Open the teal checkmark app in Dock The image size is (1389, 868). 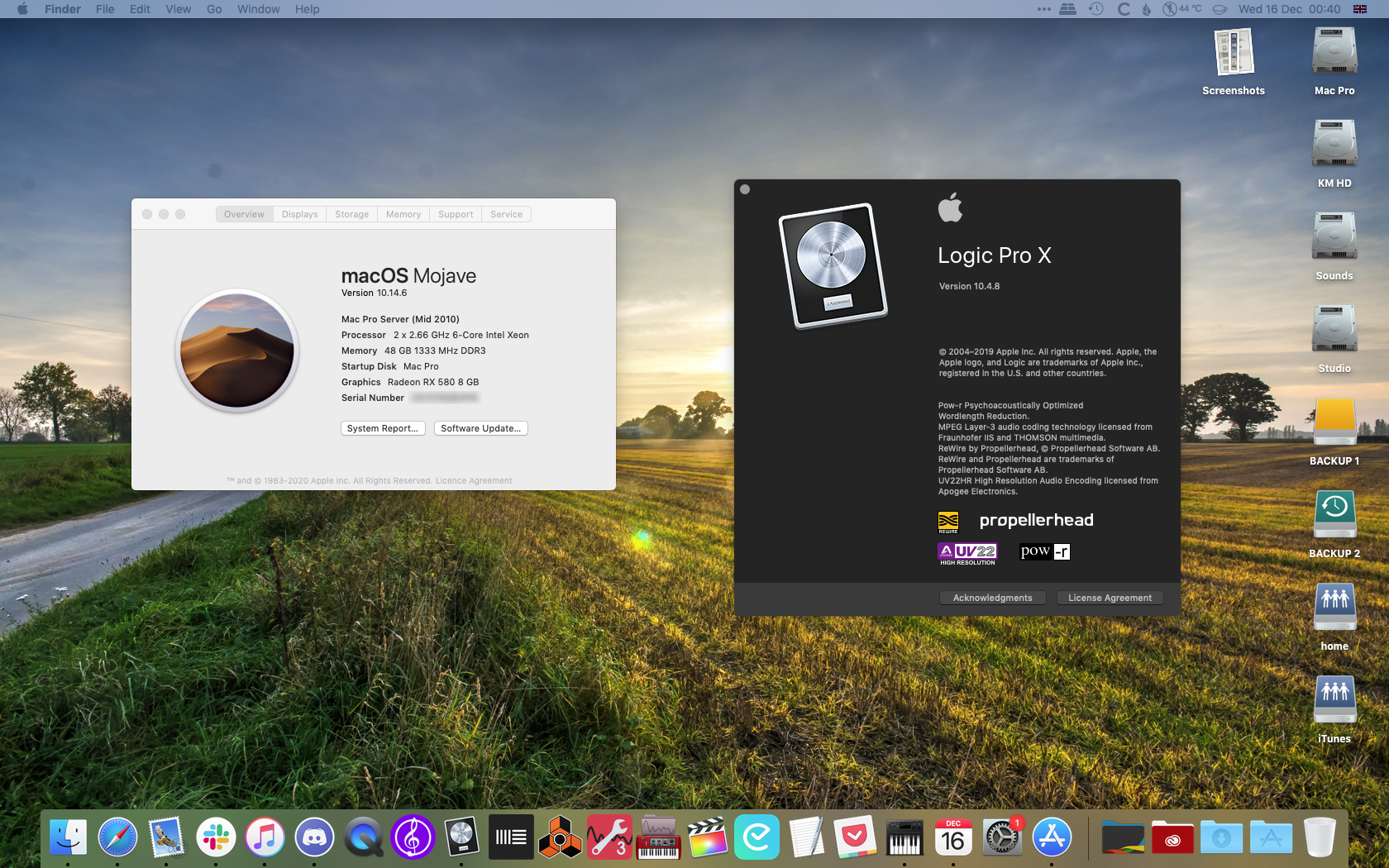point(757,837)
